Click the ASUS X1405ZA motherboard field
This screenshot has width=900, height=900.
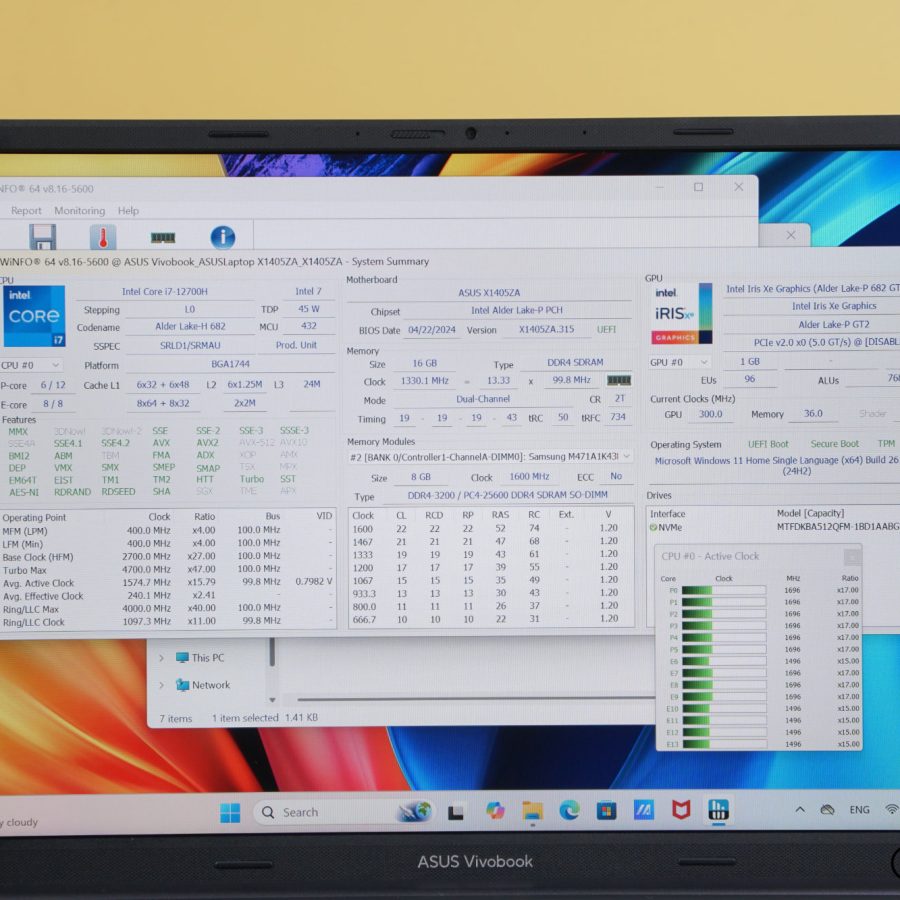click(x=489, y=293)
